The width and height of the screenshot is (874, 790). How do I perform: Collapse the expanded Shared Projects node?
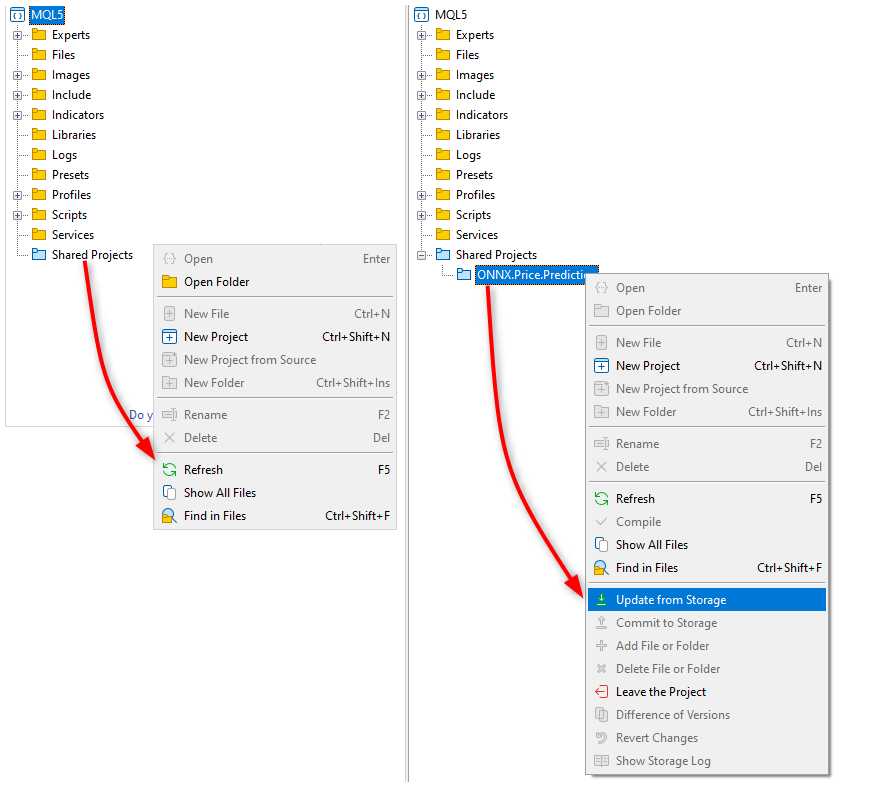(422, 255)
